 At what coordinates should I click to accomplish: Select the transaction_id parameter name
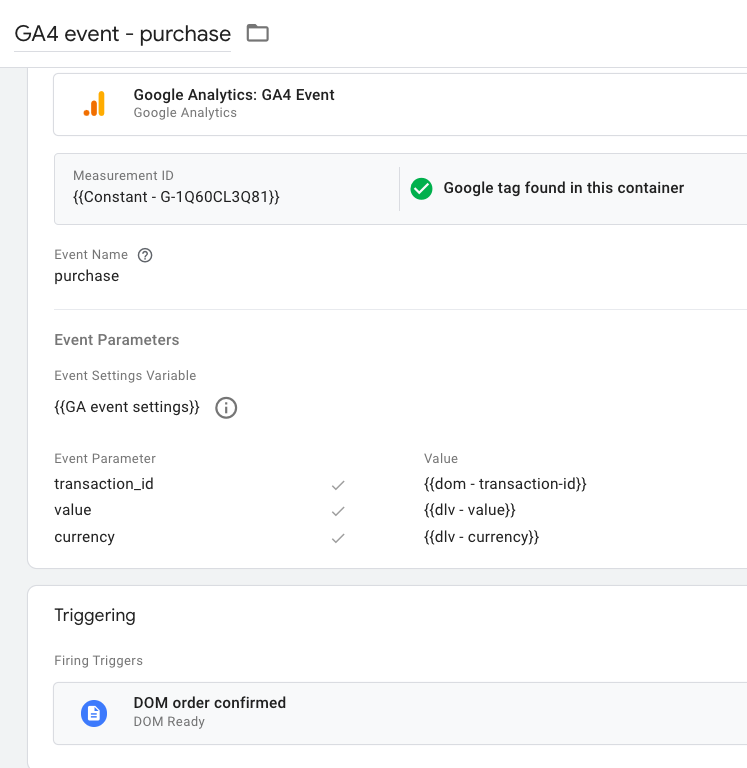(x=104, y=484)
